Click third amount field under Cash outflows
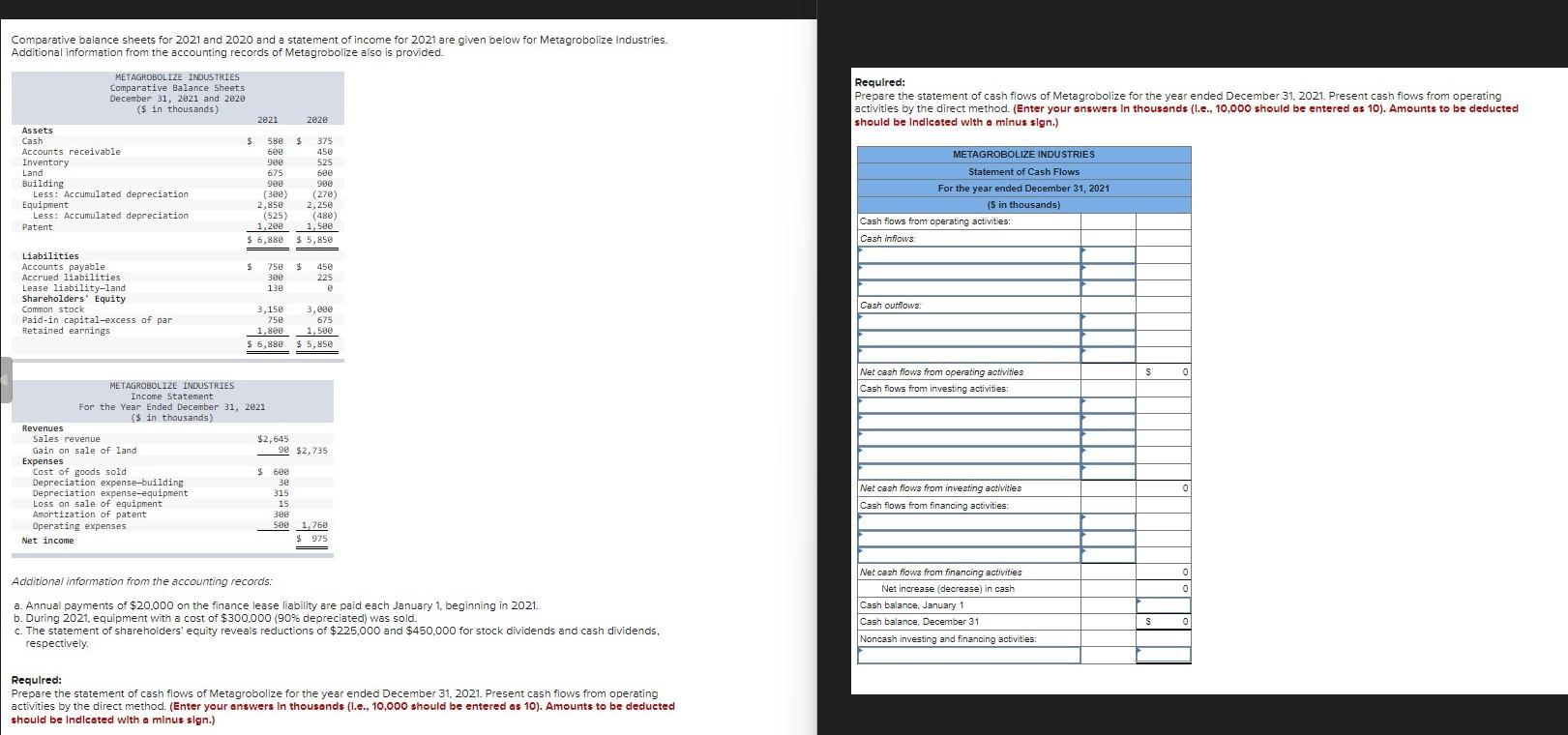 point(1109,355)
